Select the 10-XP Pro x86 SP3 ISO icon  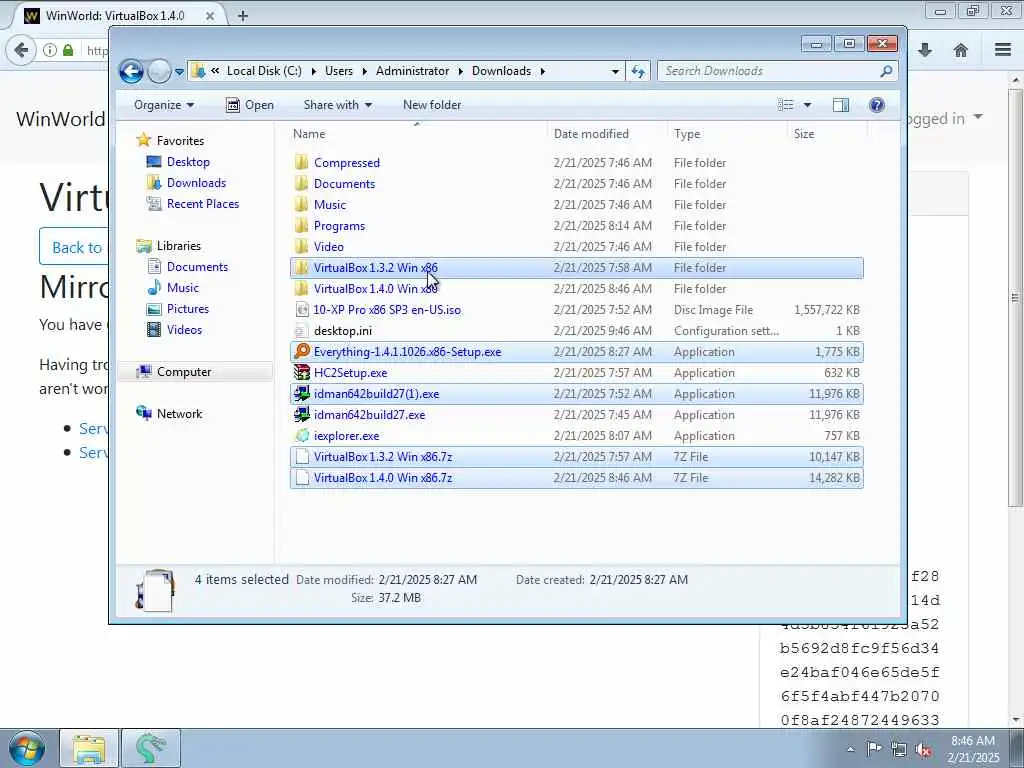pyautogui.click(x=302, y=310)
